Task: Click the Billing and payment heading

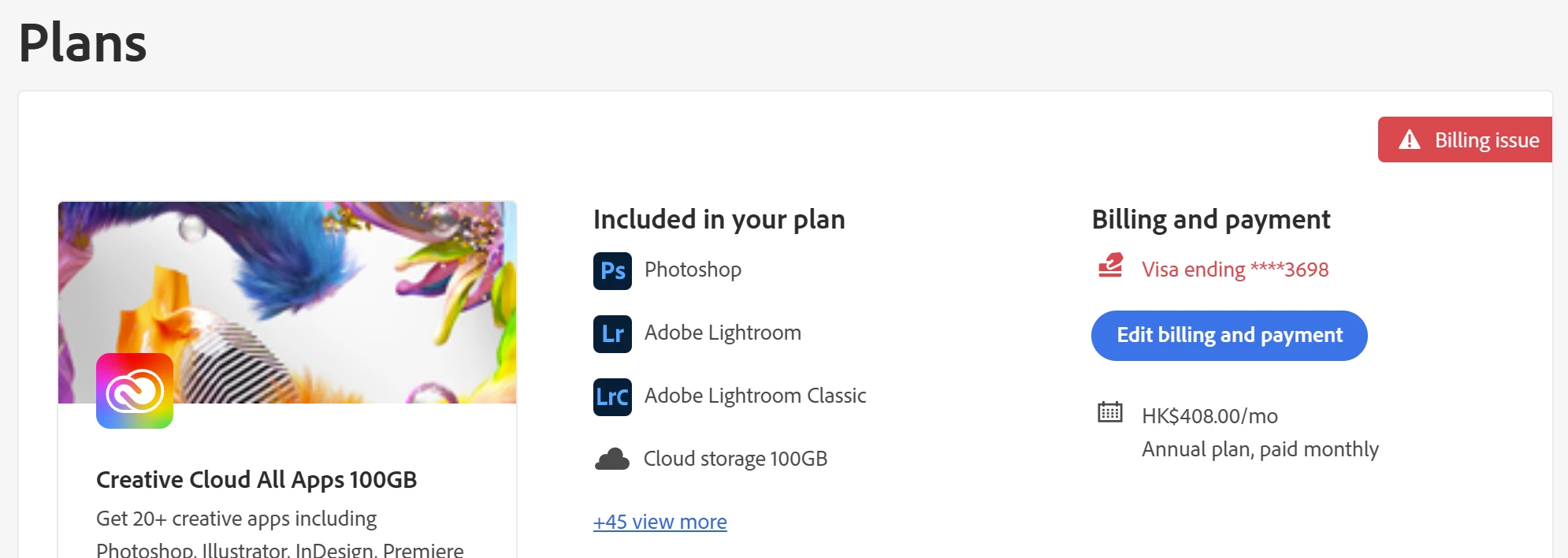Action: pyautogui.click(x=1211, y=219)
